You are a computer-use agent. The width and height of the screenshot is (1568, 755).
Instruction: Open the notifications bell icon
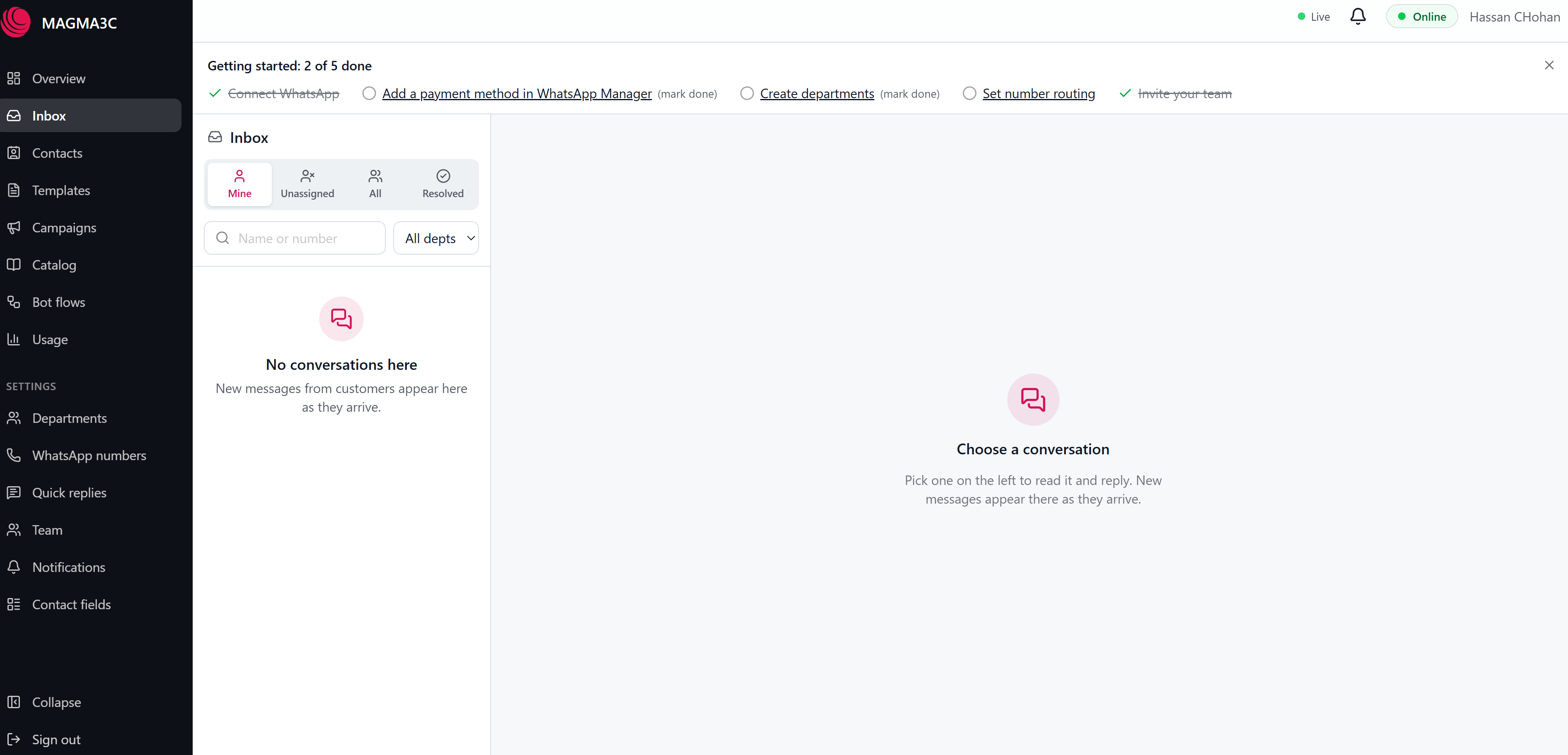1357,17
